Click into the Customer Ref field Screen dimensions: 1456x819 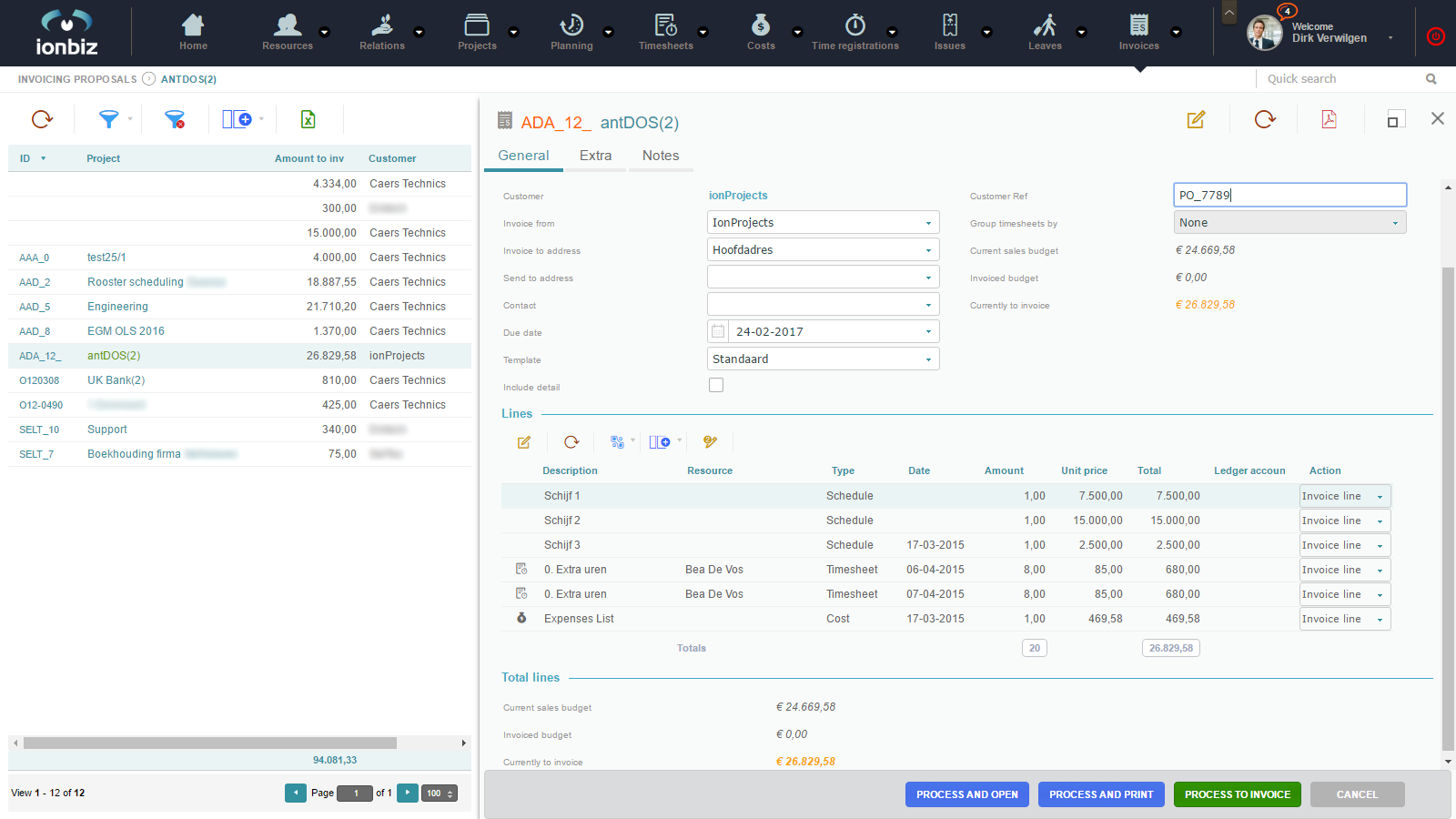pos(1289,195)
